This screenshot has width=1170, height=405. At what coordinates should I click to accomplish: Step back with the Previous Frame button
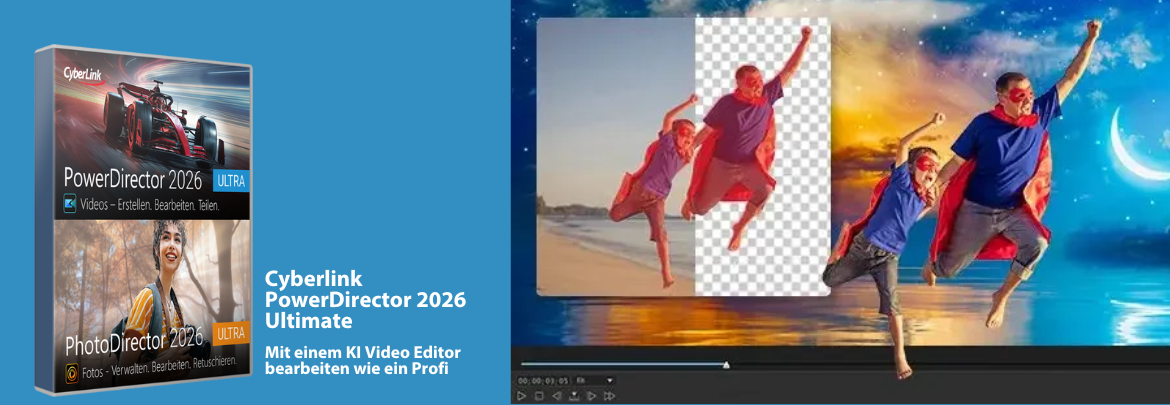tap(556, 396)
